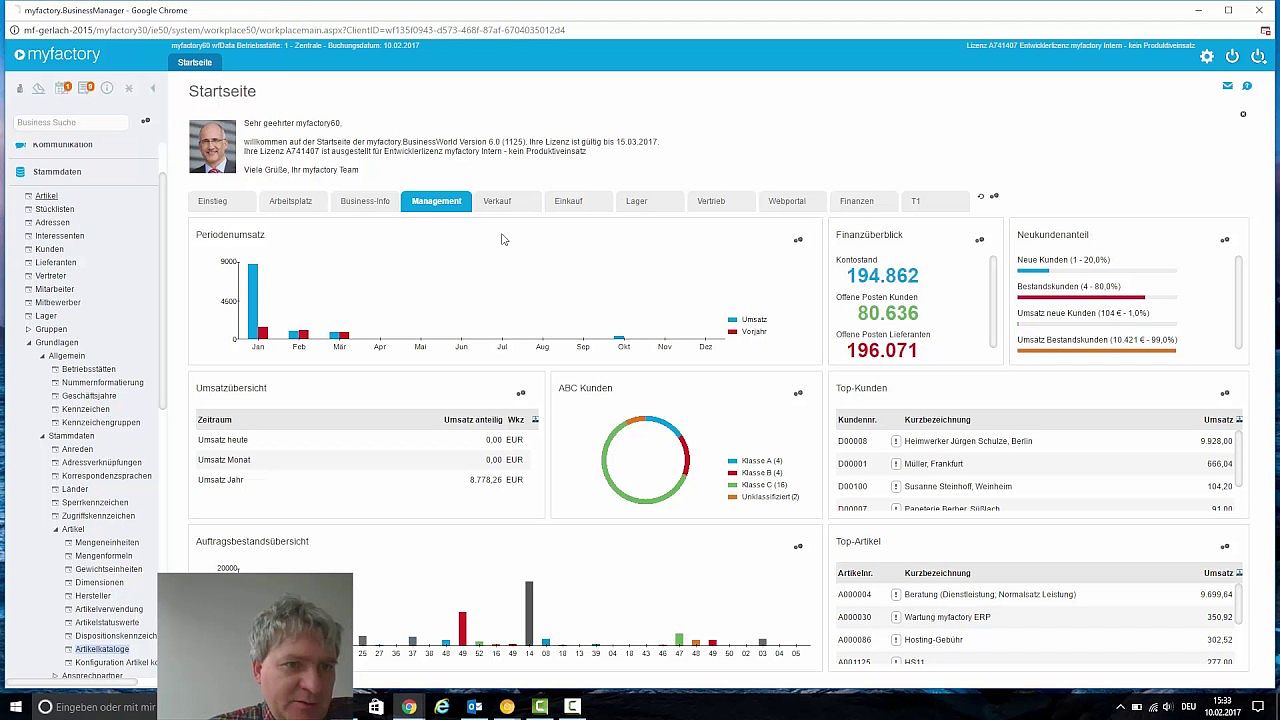This screenshot has width=1280, height=720.
Task: Open Betriebsstätten tree entry
Action: click(89, 369)
